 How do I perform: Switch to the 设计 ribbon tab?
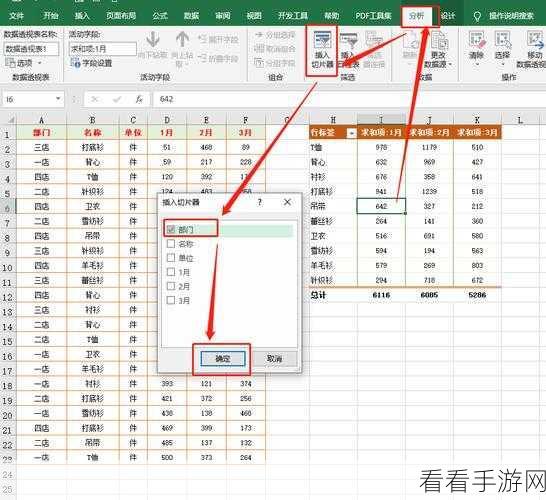pos(448,16)
